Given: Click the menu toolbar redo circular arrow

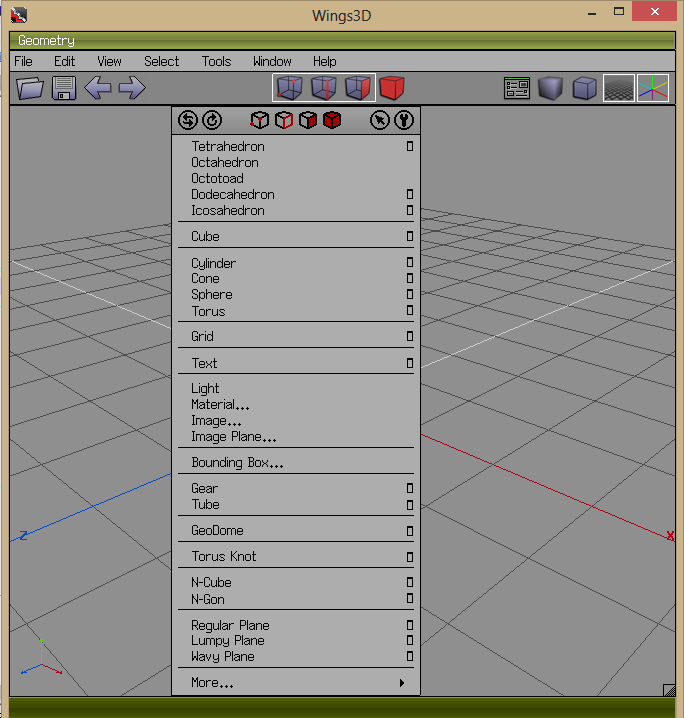Looking at the screenshot, I should 212,120.
